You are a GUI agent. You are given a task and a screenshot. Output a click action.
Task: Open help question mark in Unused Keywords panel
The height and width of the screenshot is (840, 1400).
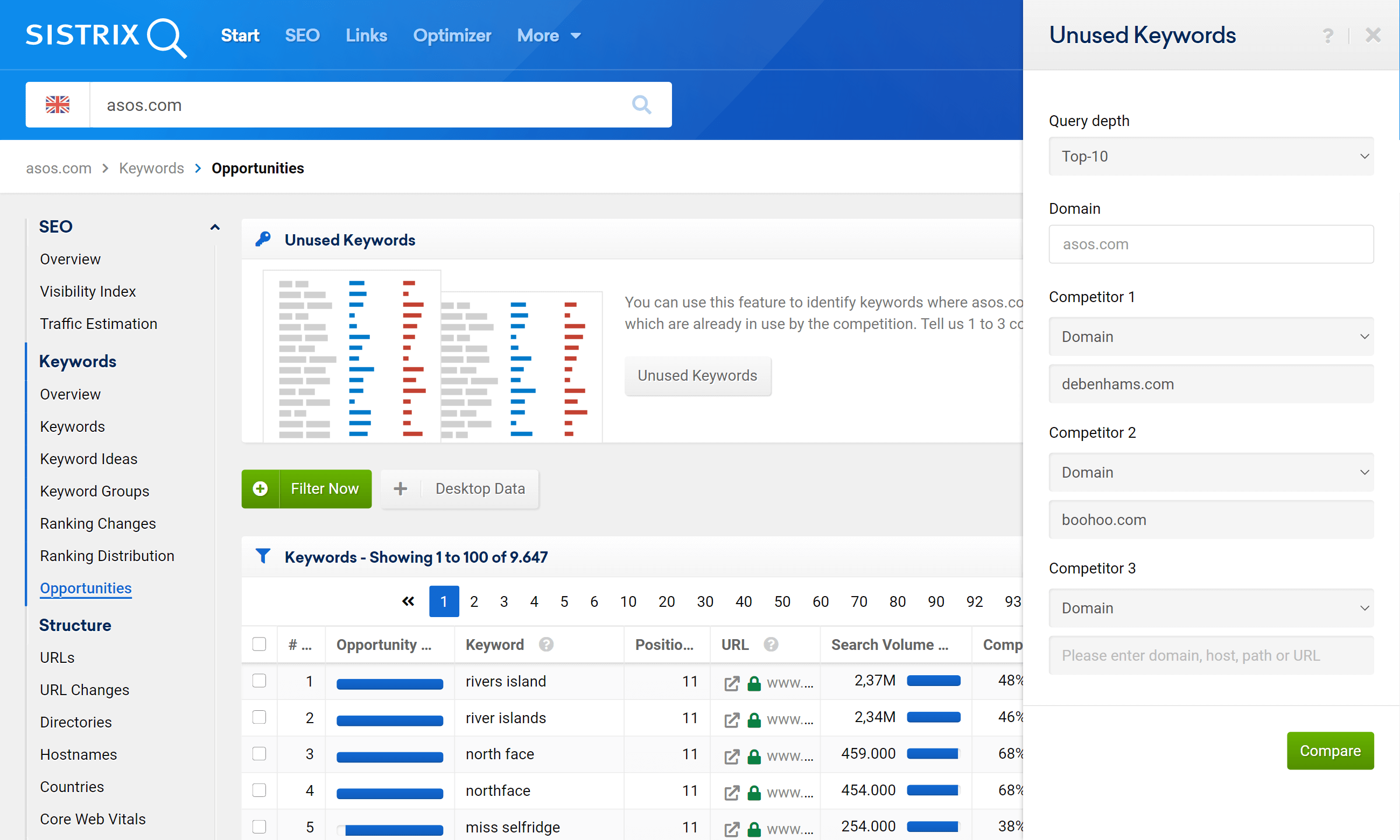pos(1327,36)
